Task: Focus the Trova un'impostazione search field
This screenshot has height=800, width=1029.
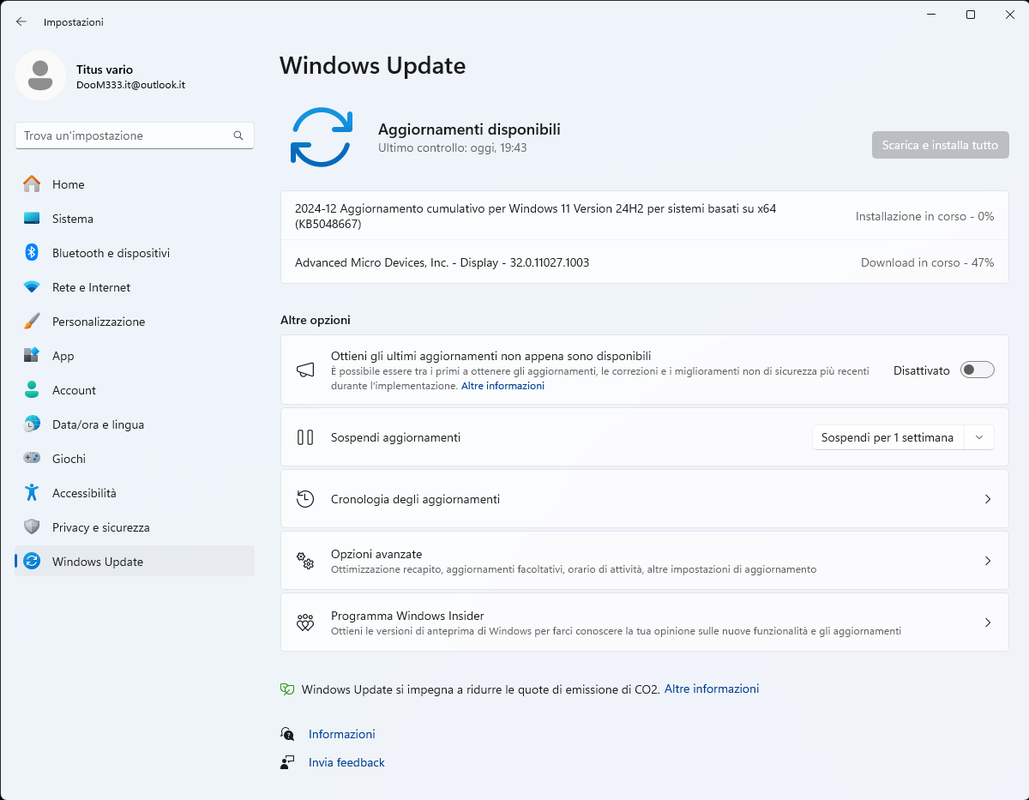Action: point(134,135)
